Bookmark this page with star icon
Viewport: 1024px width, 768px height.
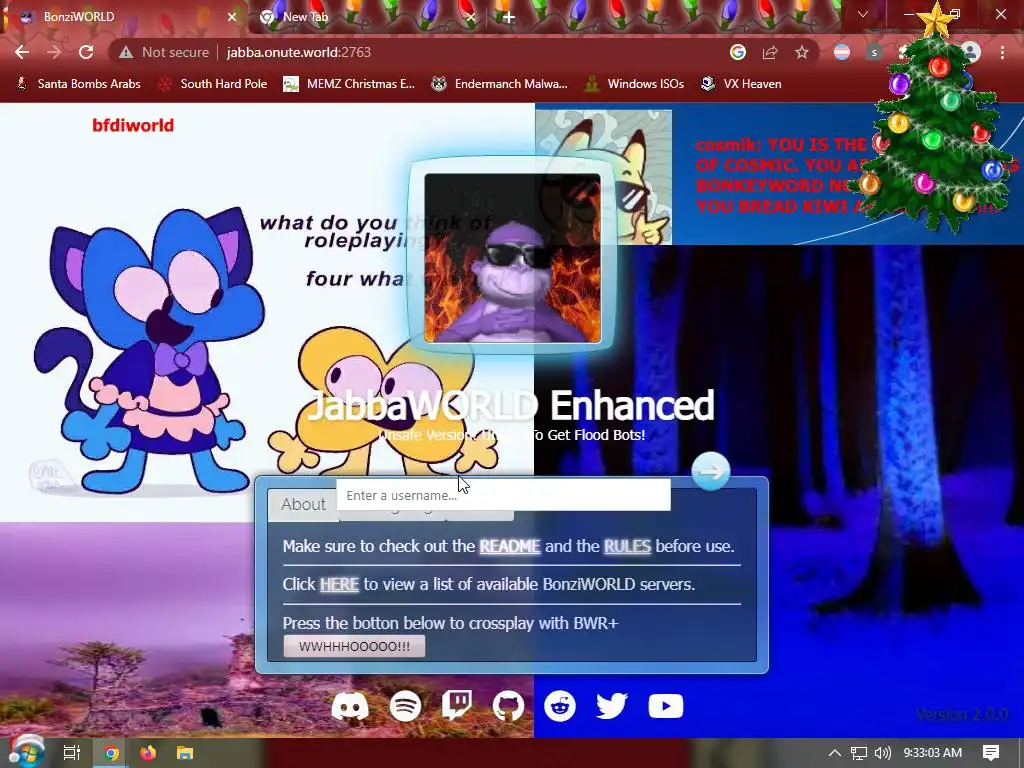coord(802,52)
